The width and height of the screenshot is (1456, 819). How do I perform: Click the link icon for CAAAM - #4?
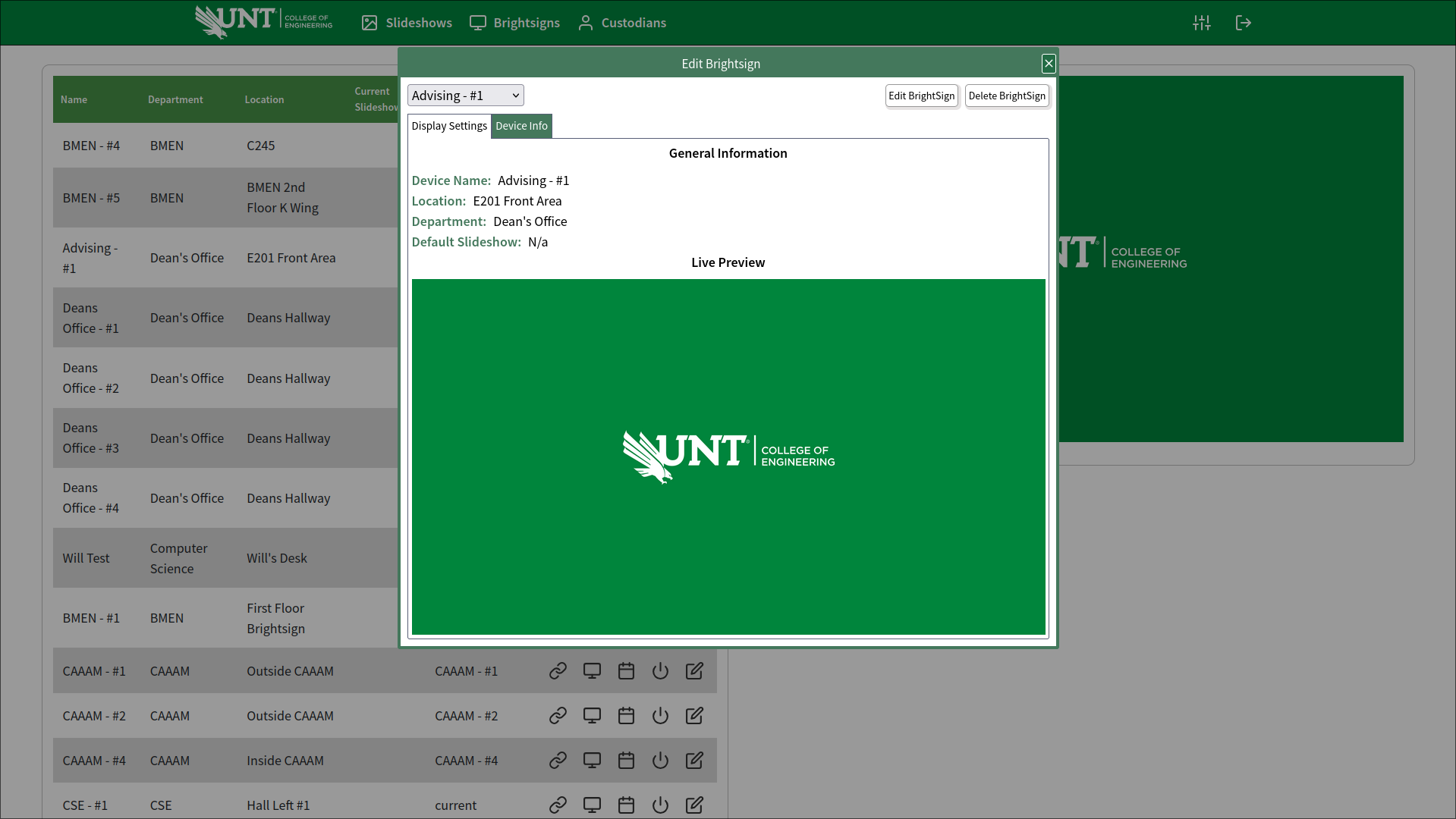pyautogui.click(x=558, y=761)
